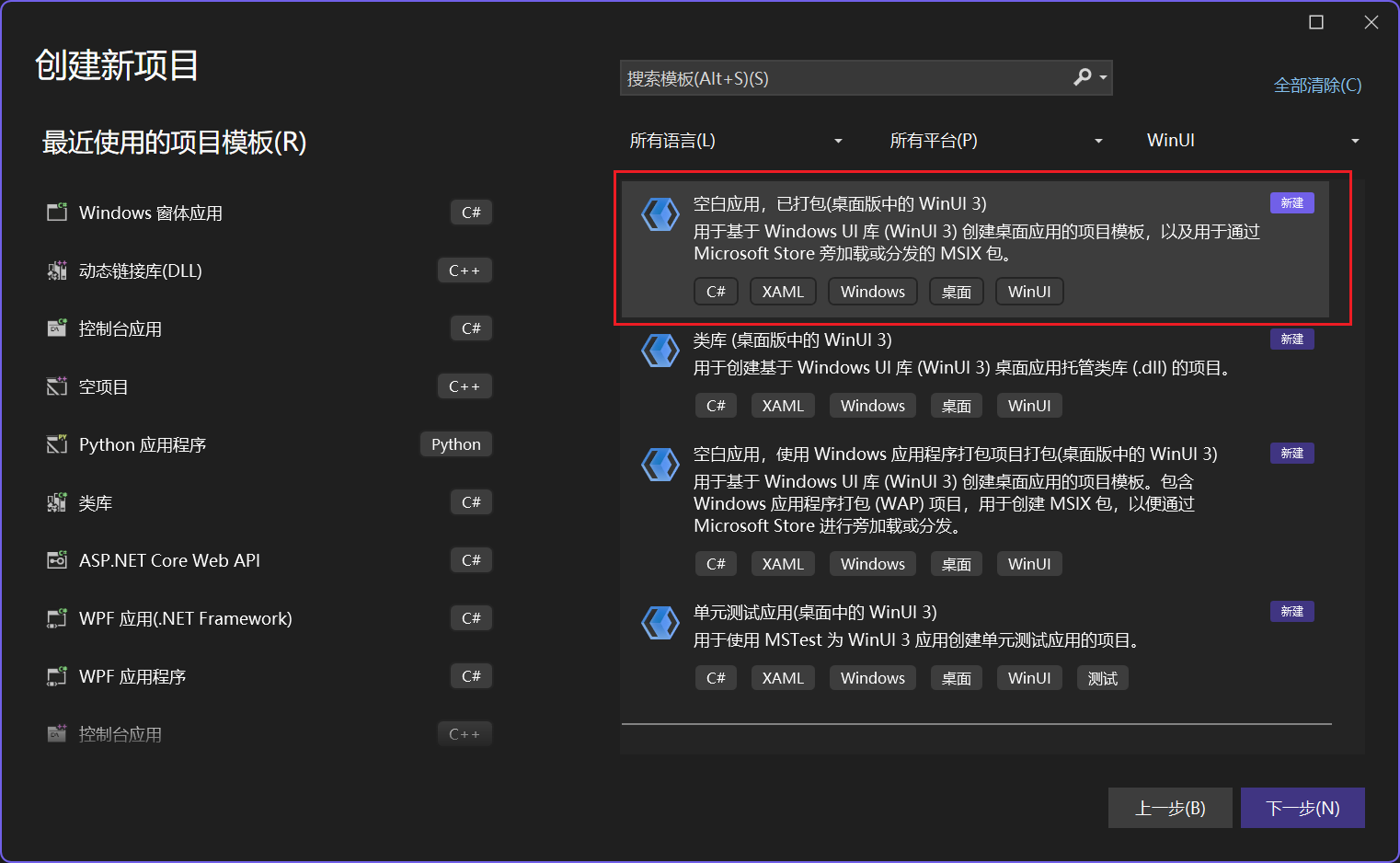Screen dimensions: 1400x863
Task: Click the 全部清除(C) link
Action: coord(1317,86)
